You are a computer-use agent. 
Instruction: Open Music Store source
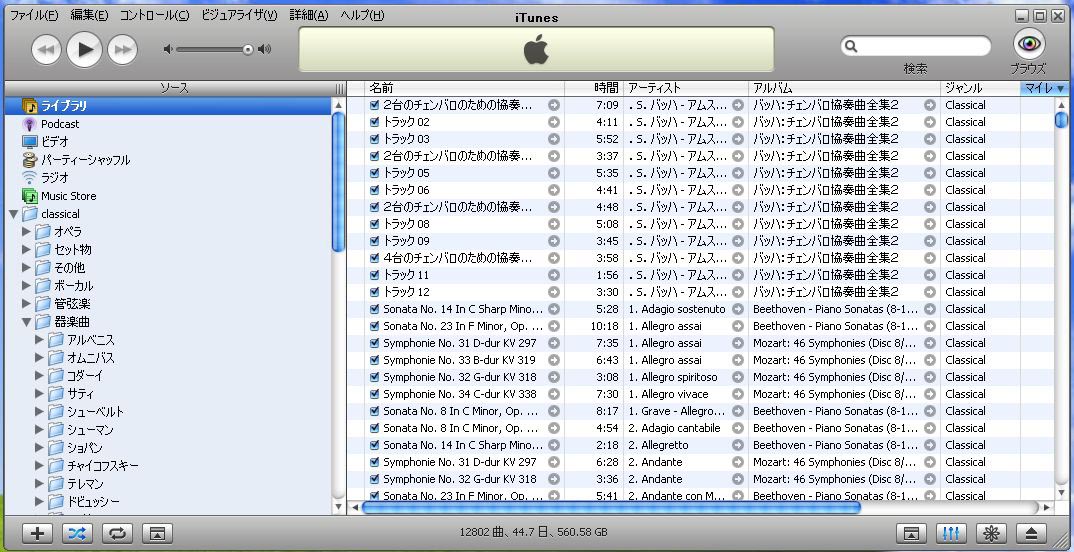(68, 196)
